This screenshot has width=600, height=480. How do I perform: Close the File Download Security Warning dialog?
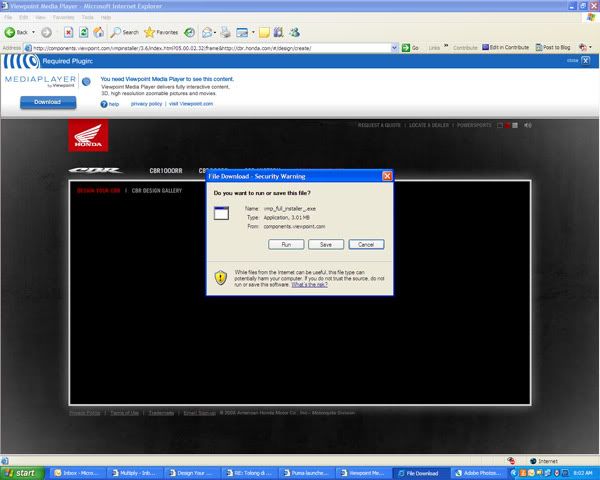pos(387,176)
